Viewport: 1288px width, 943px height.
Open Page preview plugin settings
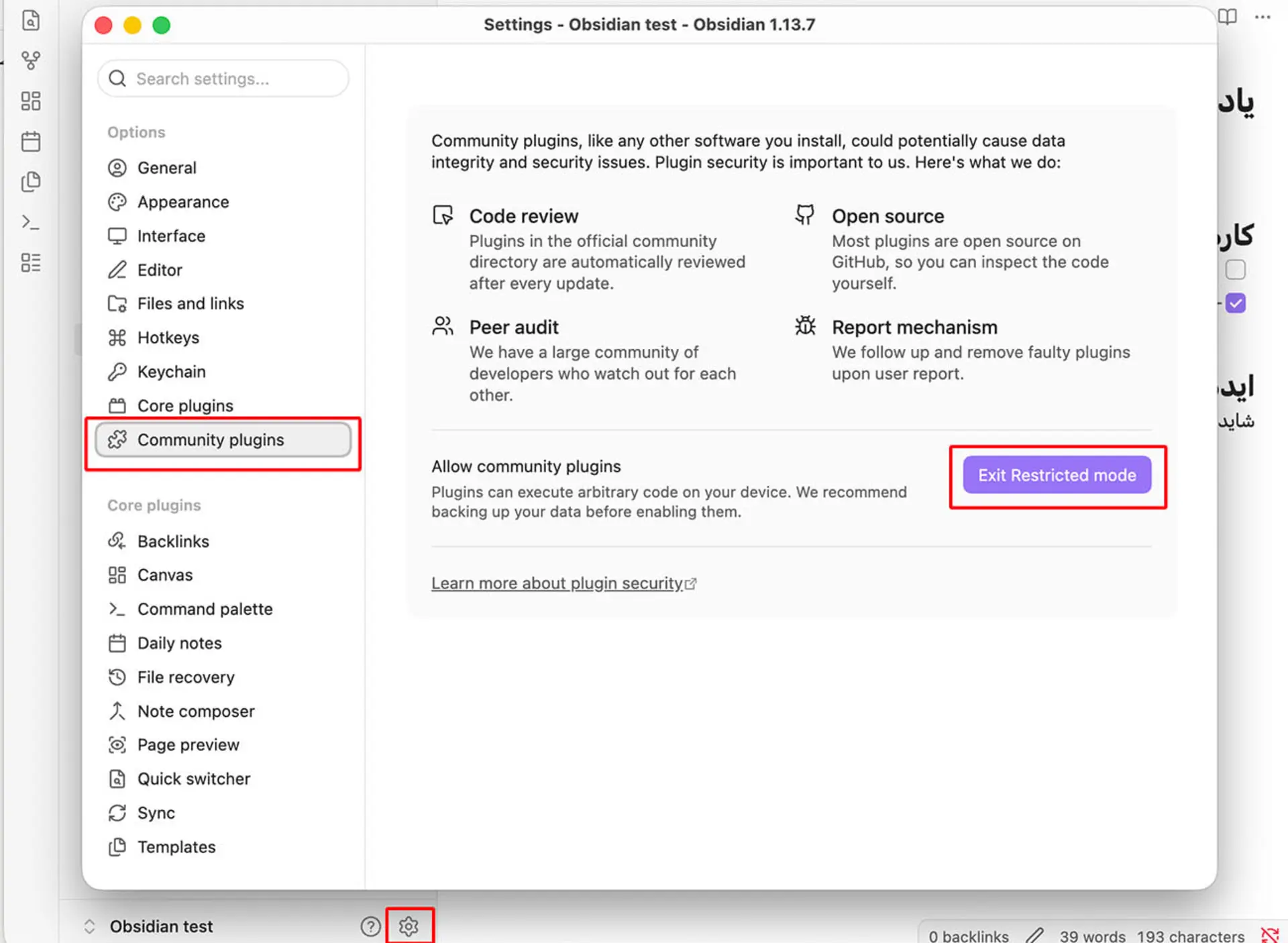pyautogui.click(x=223, y=745)
